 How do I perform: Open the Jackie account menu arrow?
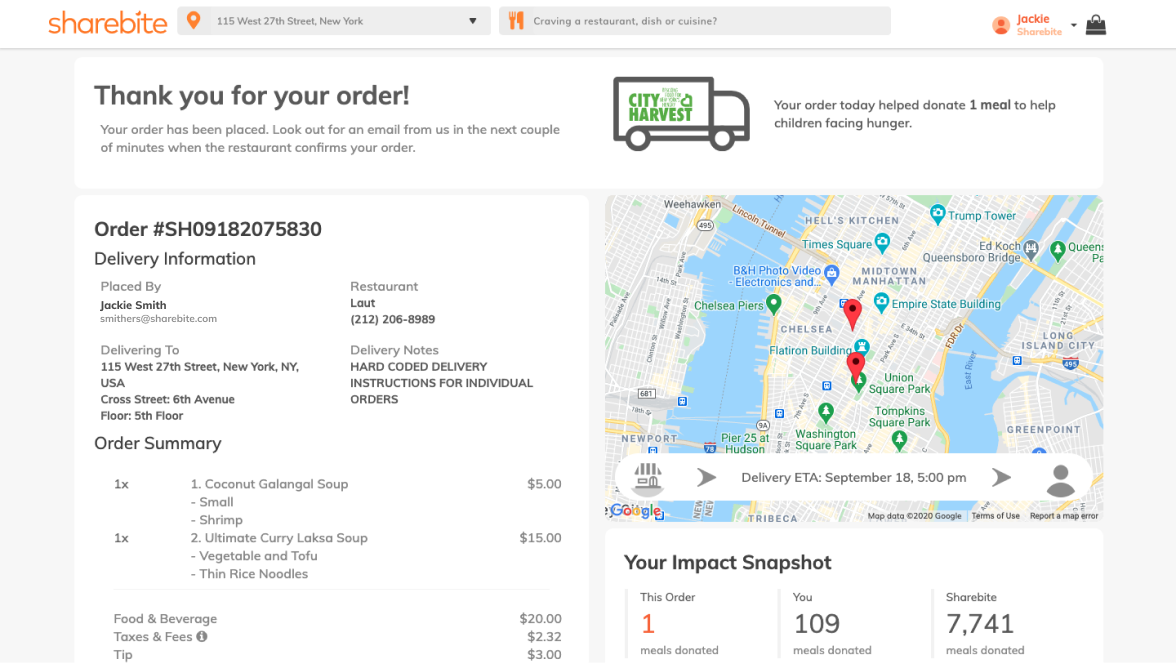(1073, 26)
